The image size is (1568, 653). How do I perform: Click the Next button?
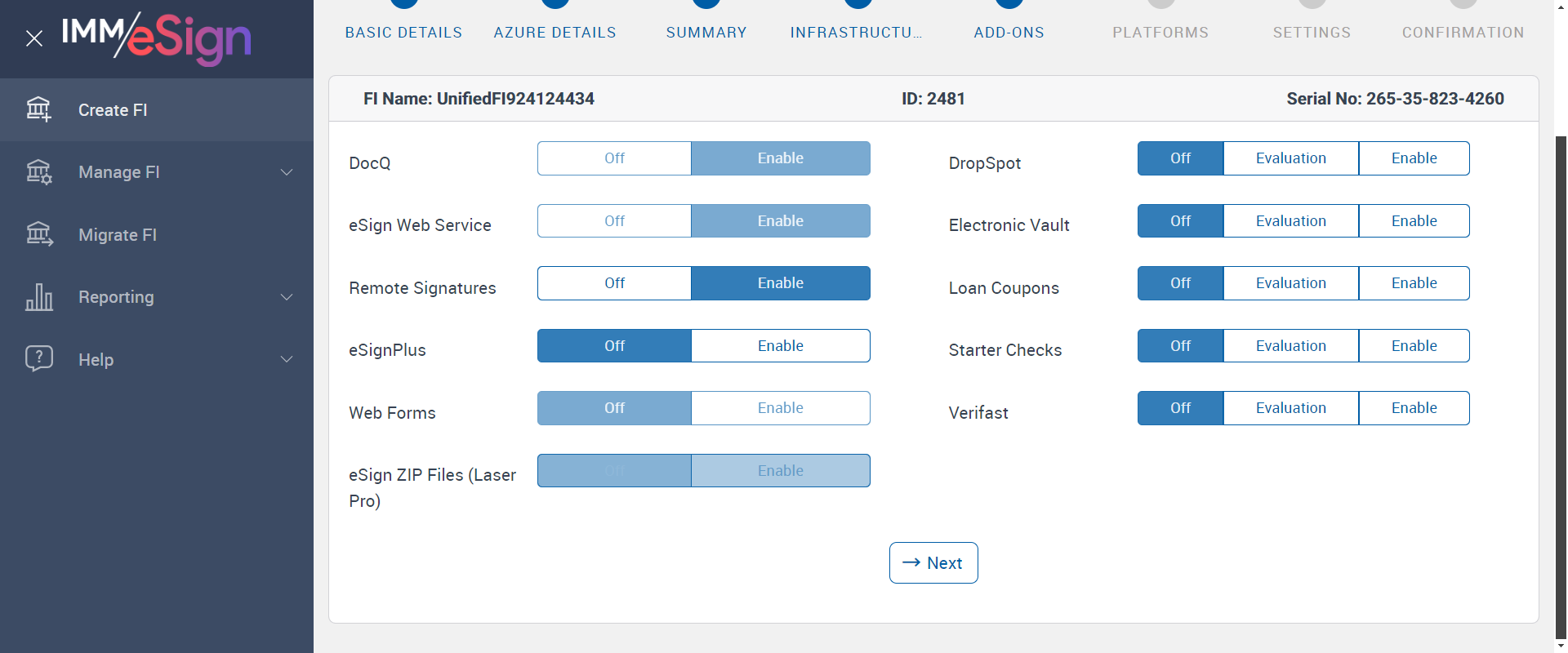(x=933, y=563)
